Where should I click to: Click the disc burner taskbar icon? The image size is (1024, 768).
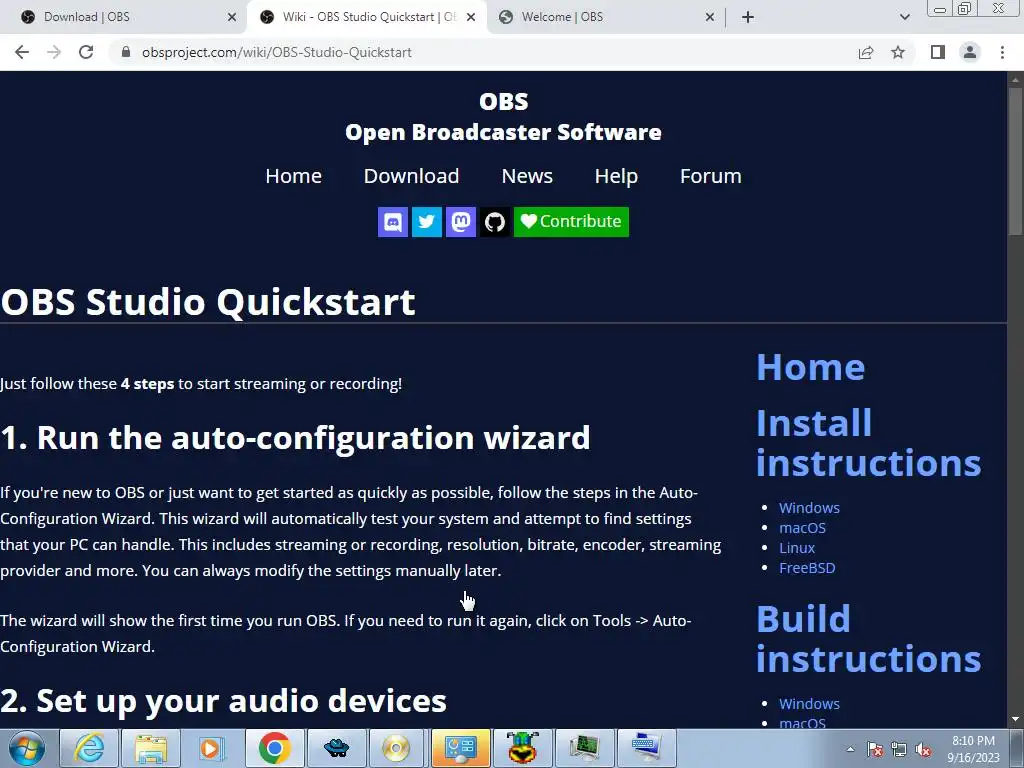pyautogui.click(x=396, y=748)
